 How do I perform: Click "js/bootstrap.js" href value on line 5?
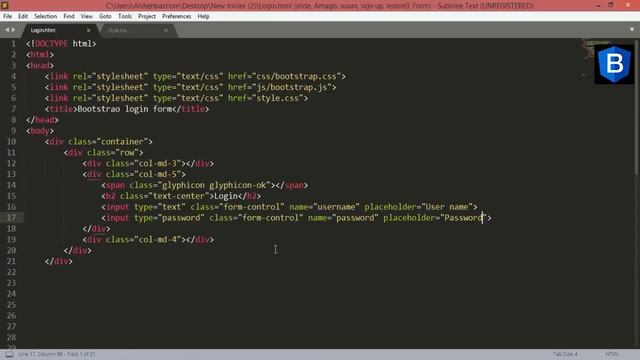pos(291,87)
